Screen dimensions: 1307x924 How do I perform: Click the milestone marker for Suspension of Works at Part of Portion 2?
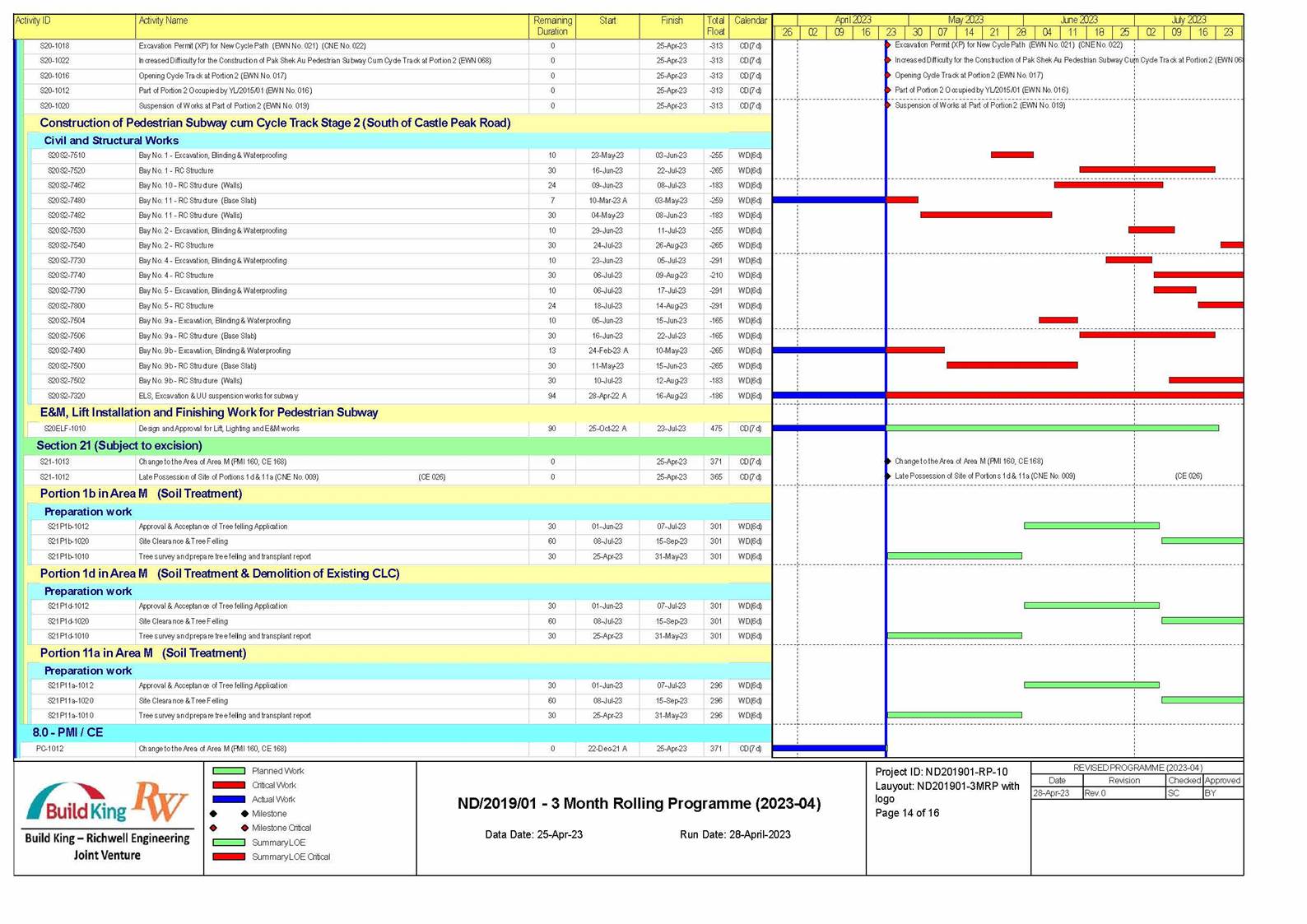point(887,105)
